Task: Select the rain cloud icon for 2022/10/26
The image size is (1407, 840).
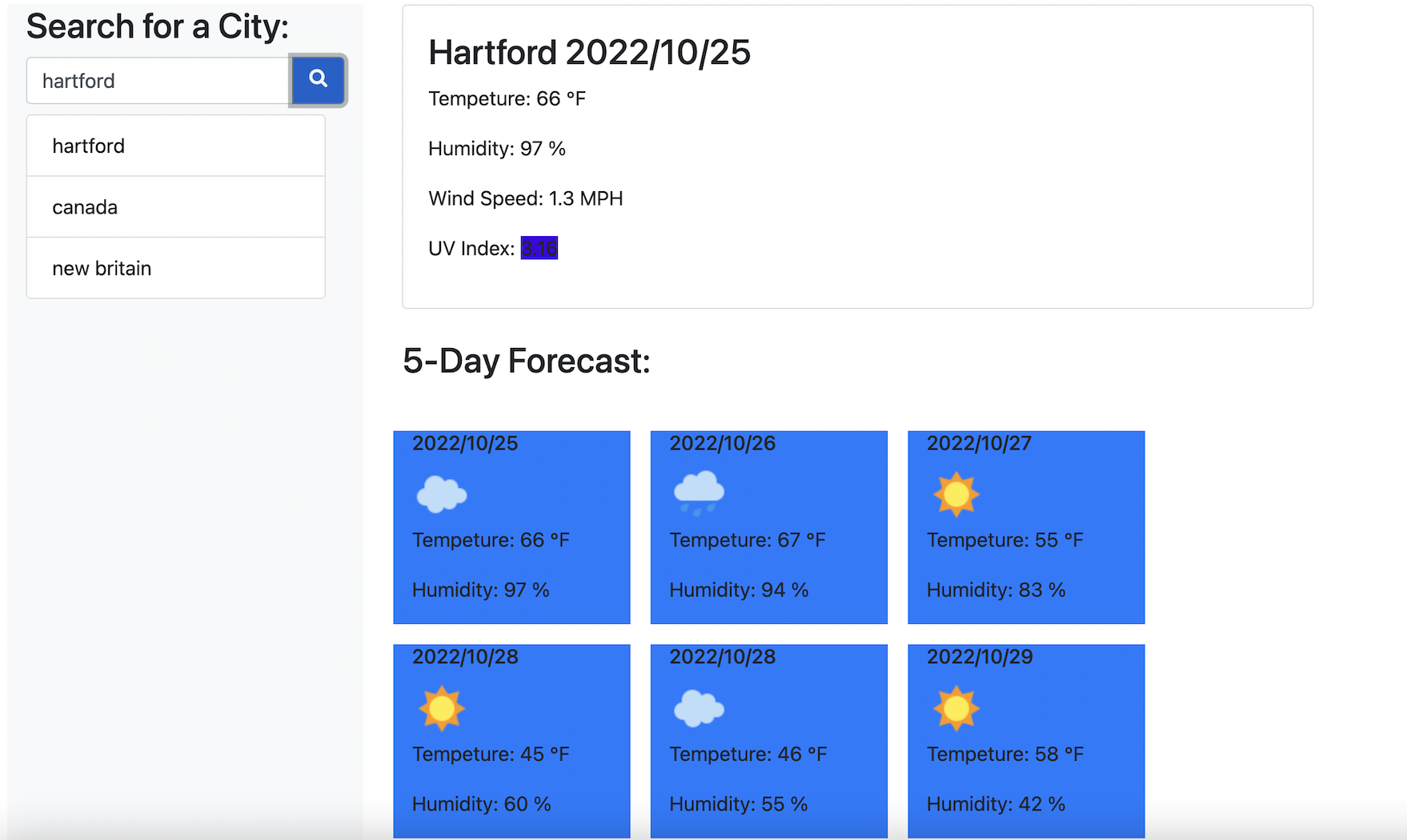Action: [698, 492]
